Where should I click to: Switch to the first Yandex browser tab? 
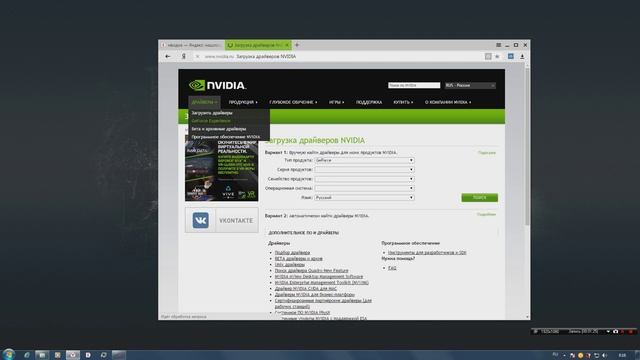pos(191,45)
